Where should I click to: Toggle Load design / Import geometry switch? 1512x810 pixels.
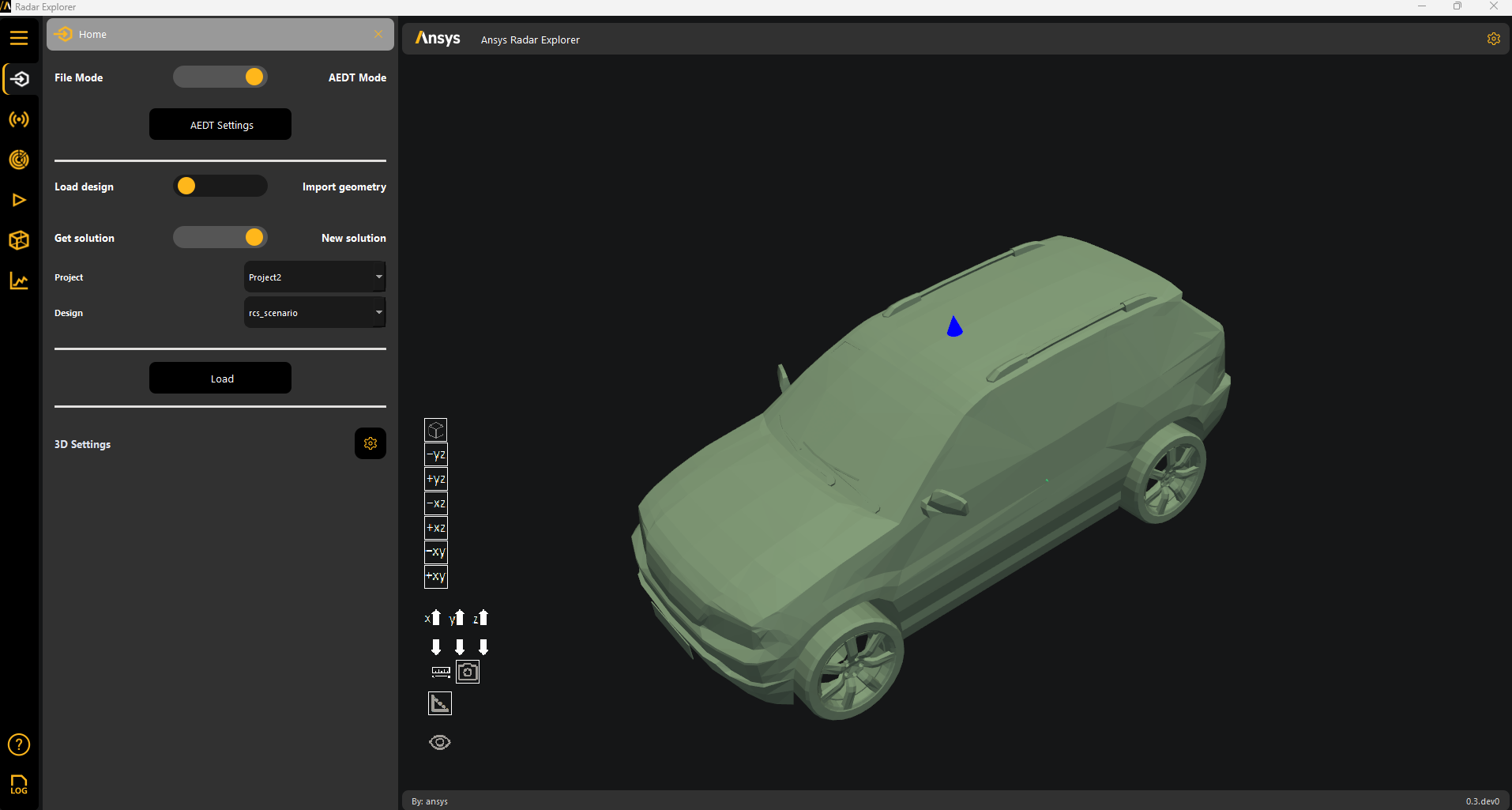220,186
